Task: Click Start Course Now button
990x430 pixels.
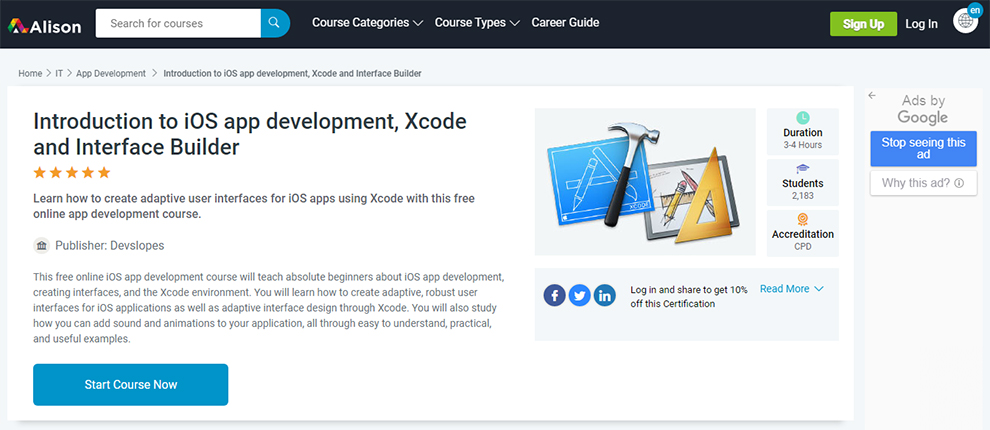Action: point(131,385)
